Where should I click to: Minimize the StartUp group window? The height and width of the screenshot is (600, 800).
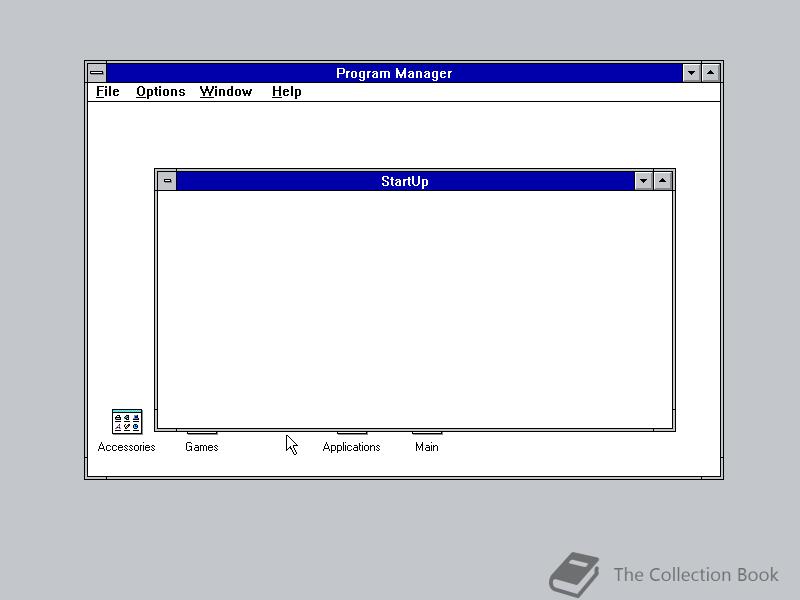[643, 181]
